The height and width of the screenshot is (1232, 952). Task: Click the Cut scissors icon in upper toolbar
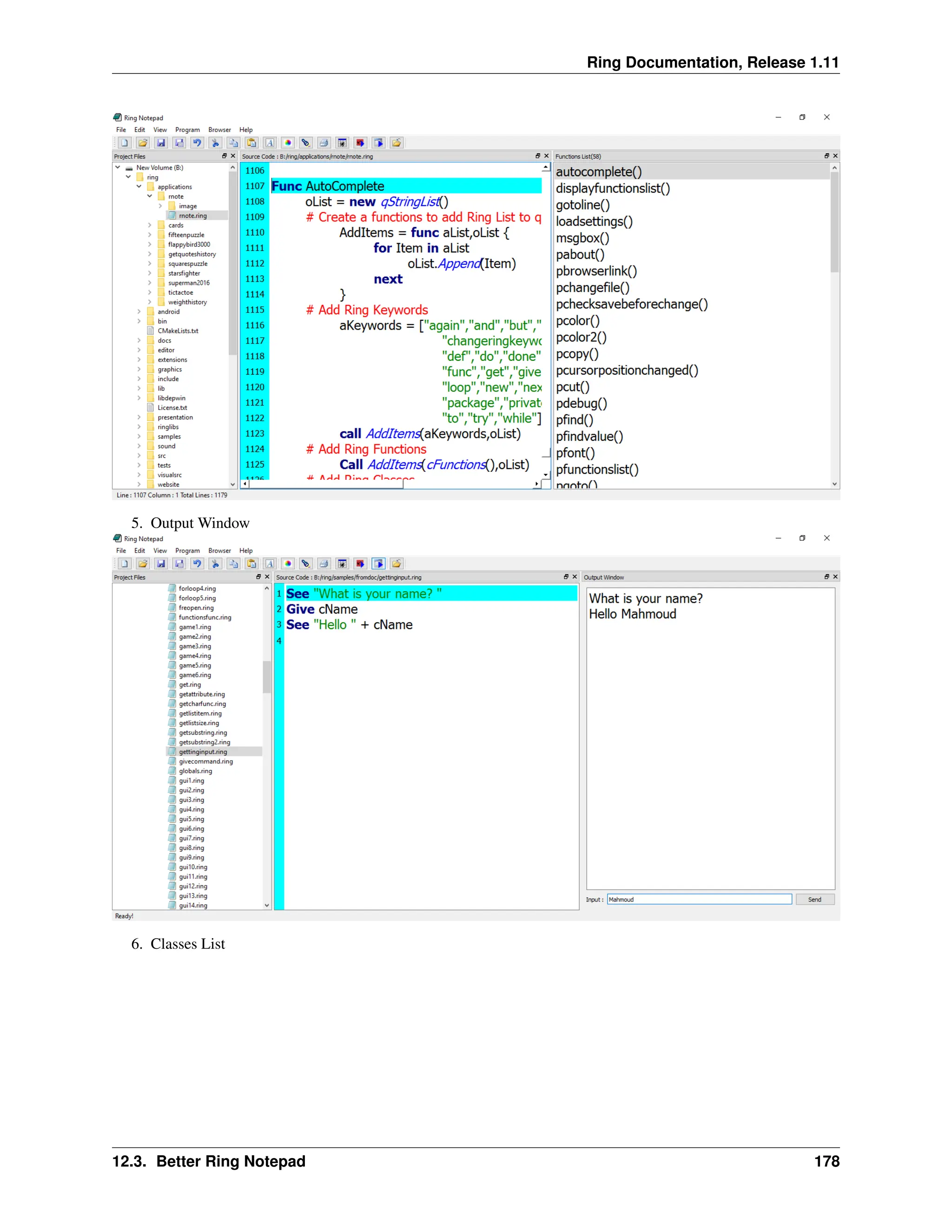tap(215, 143)
